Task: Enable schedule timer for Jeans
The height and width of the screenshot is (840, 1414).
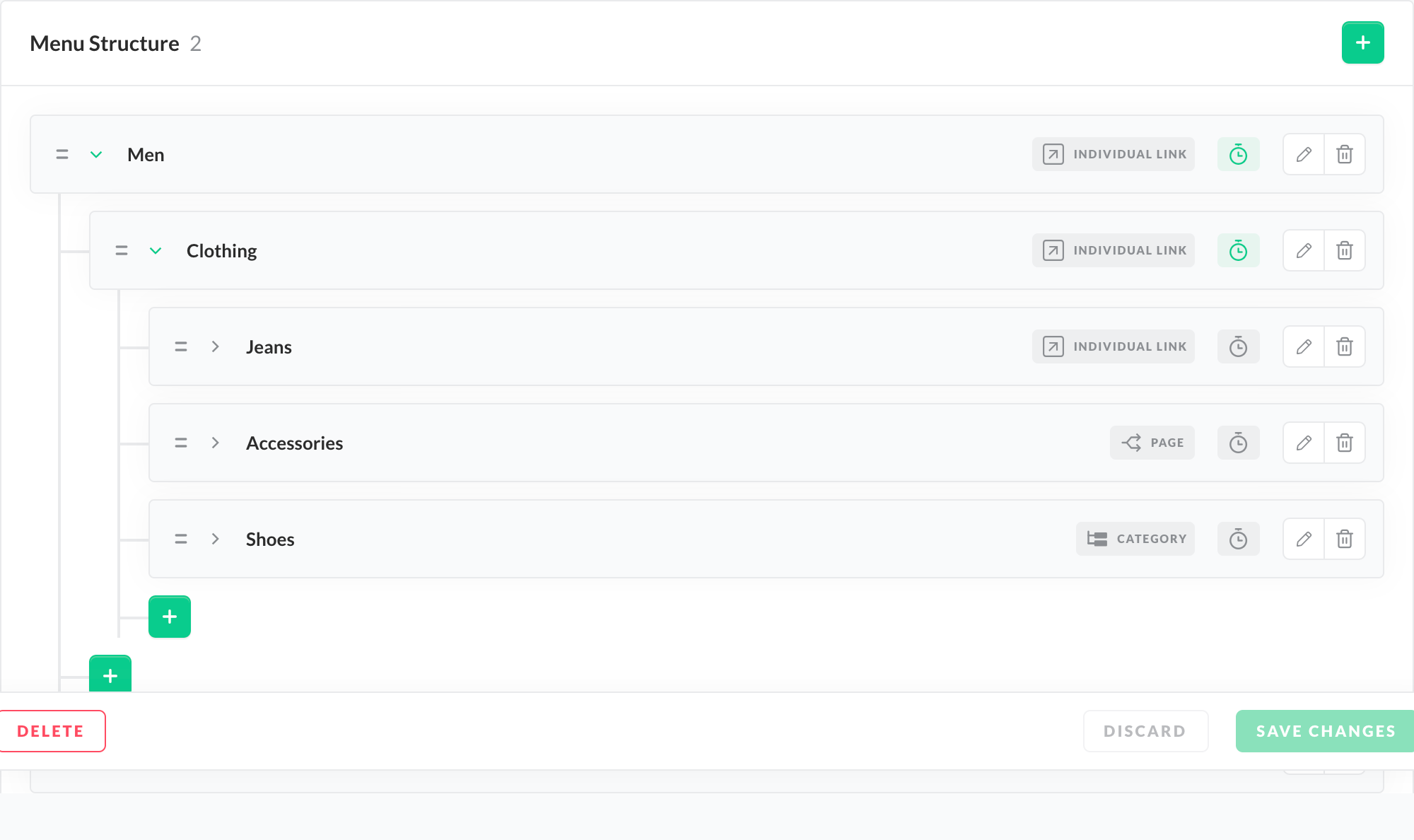Action: (1238, 346)
